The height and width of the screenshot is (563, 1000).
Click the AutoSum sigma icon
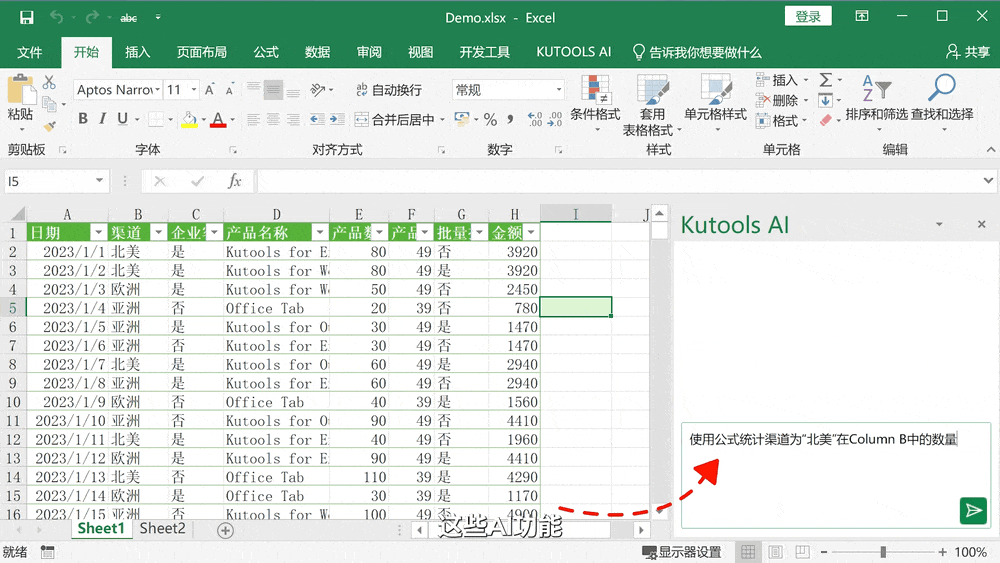coord(825,80)
